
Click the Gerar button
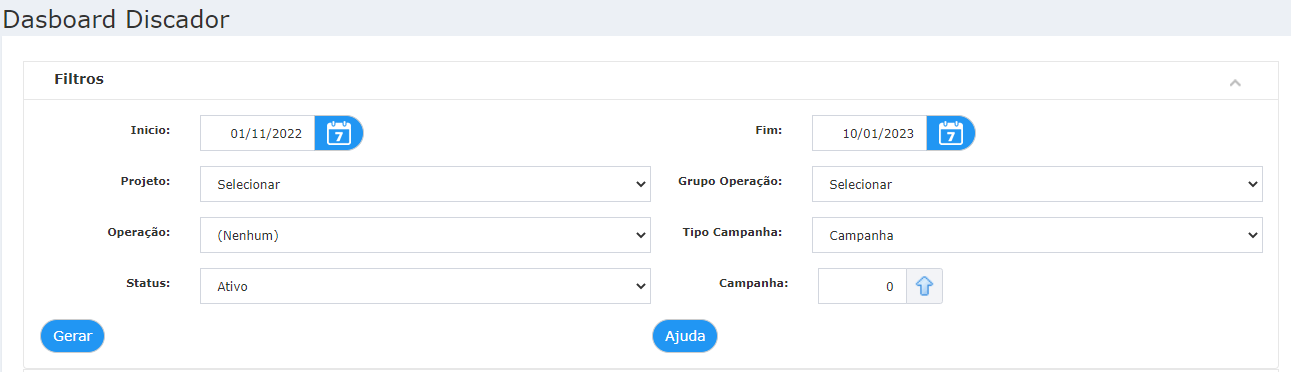pyautogui.click(x=72, y=336)
